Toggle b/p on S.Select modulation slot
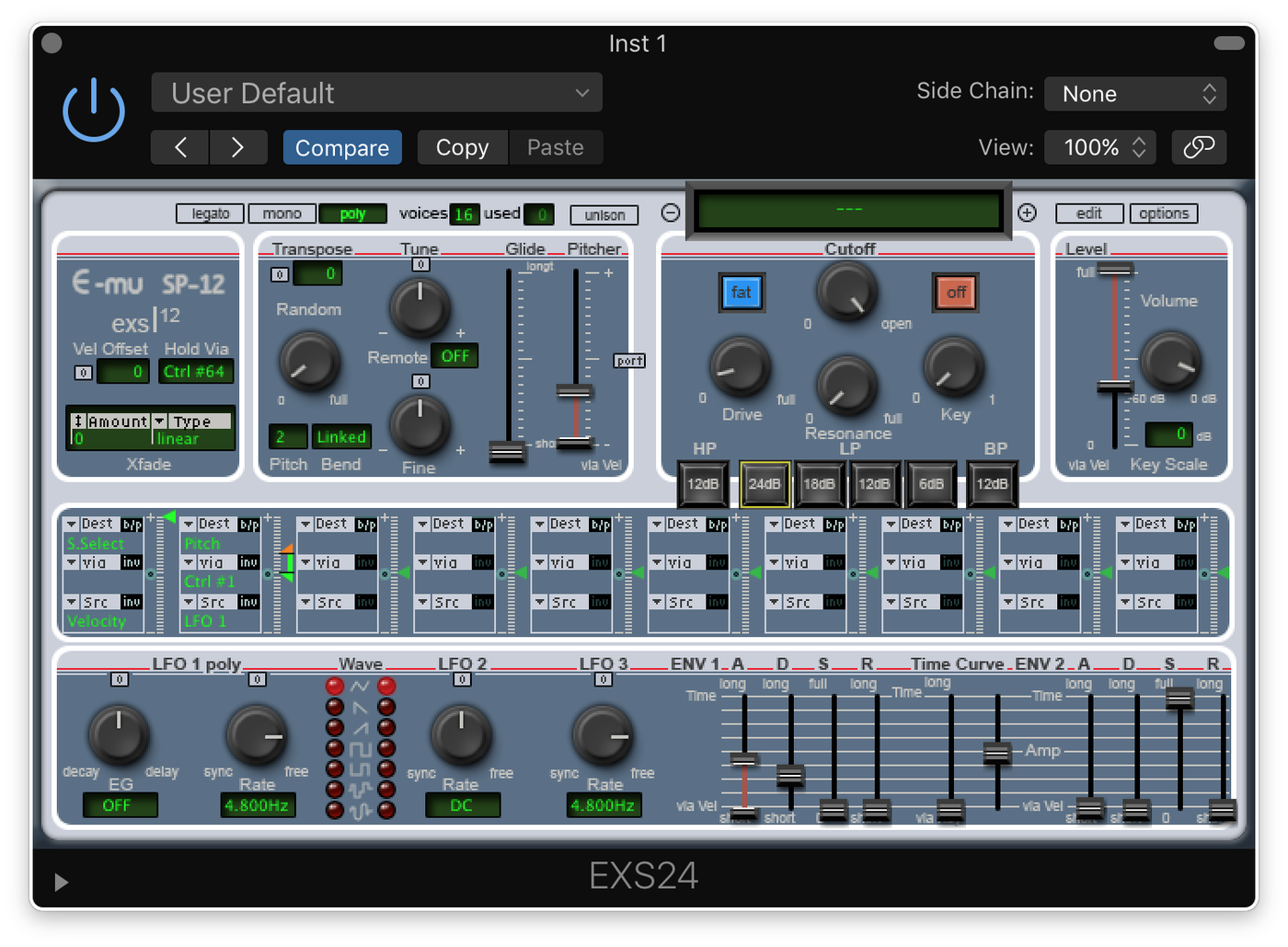The height and width of the screenshot is (947, 1288). 132,525
